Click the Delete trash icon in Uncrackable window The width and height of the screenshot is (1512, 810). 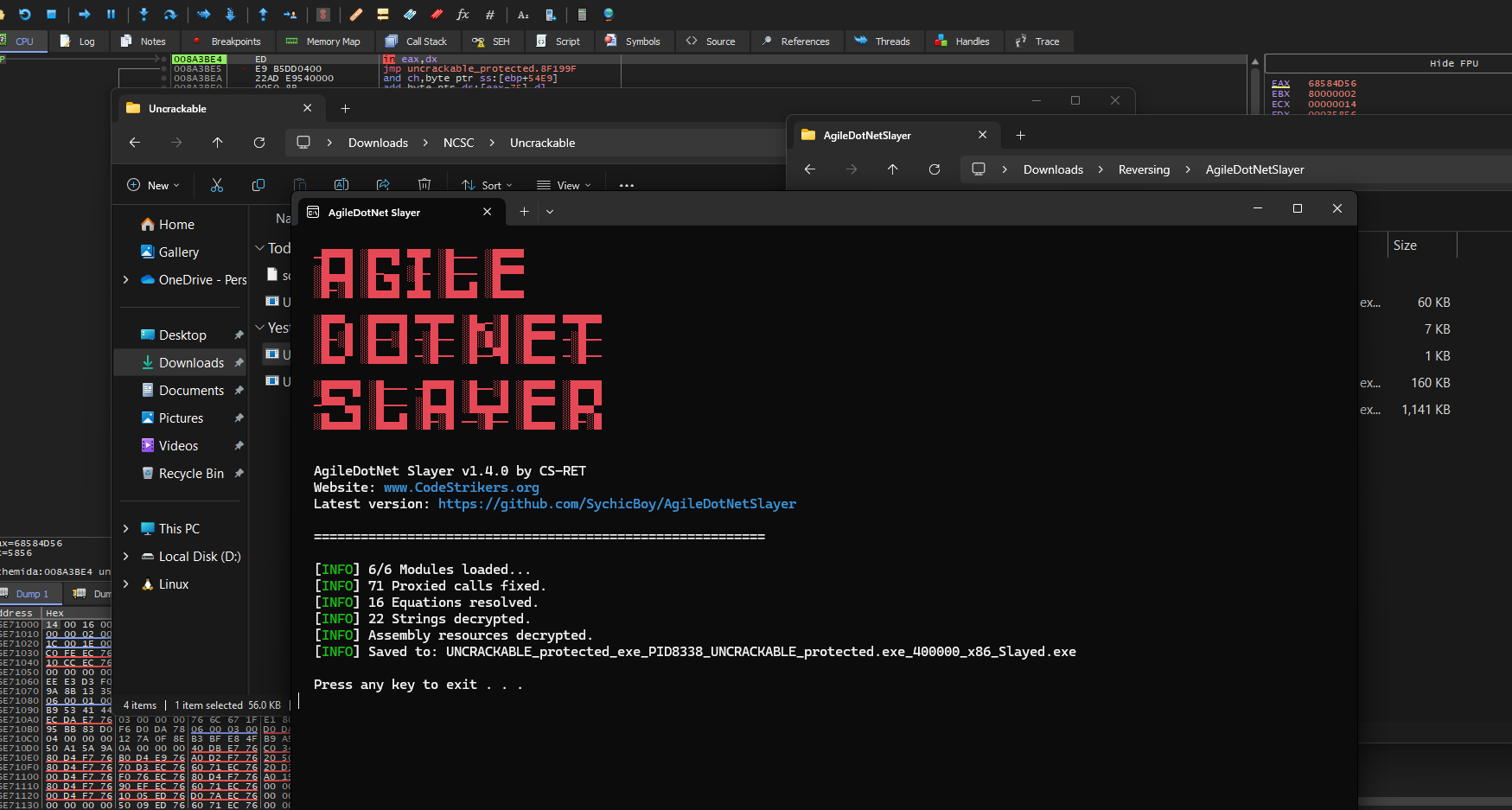424,185
